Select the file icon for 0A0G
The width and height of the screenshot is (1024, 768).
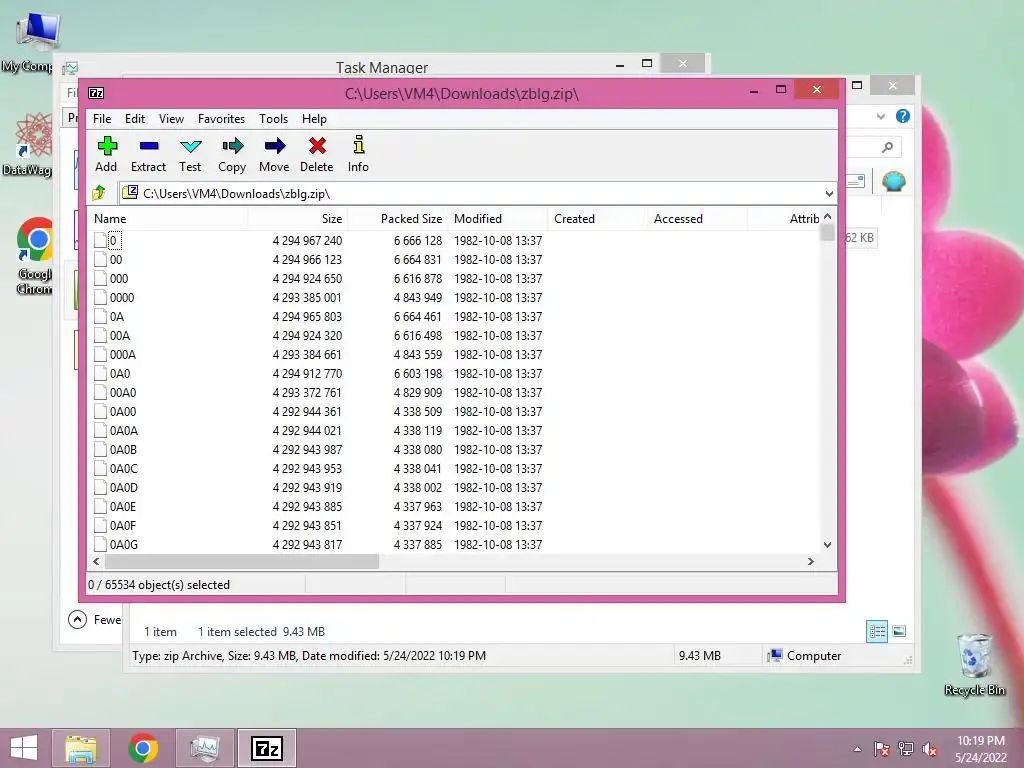pos(100,545)
